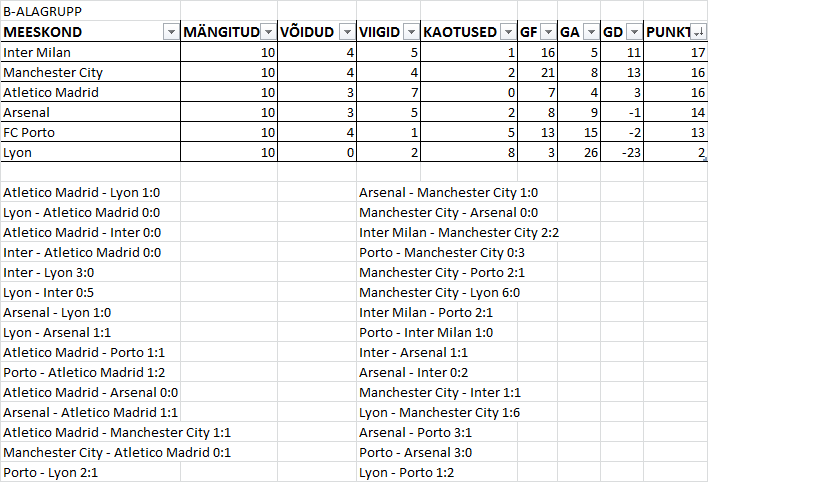This screenshot has width=816, height=482.
Task: Open the GD column filter dropdown
Action: [634, 32]
